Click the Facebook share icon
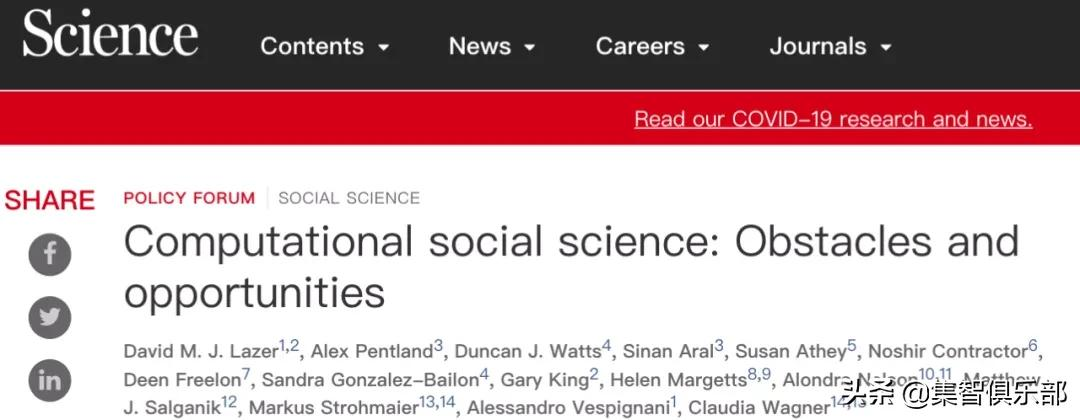1080x420 pixels. click(x=50, y=253)
